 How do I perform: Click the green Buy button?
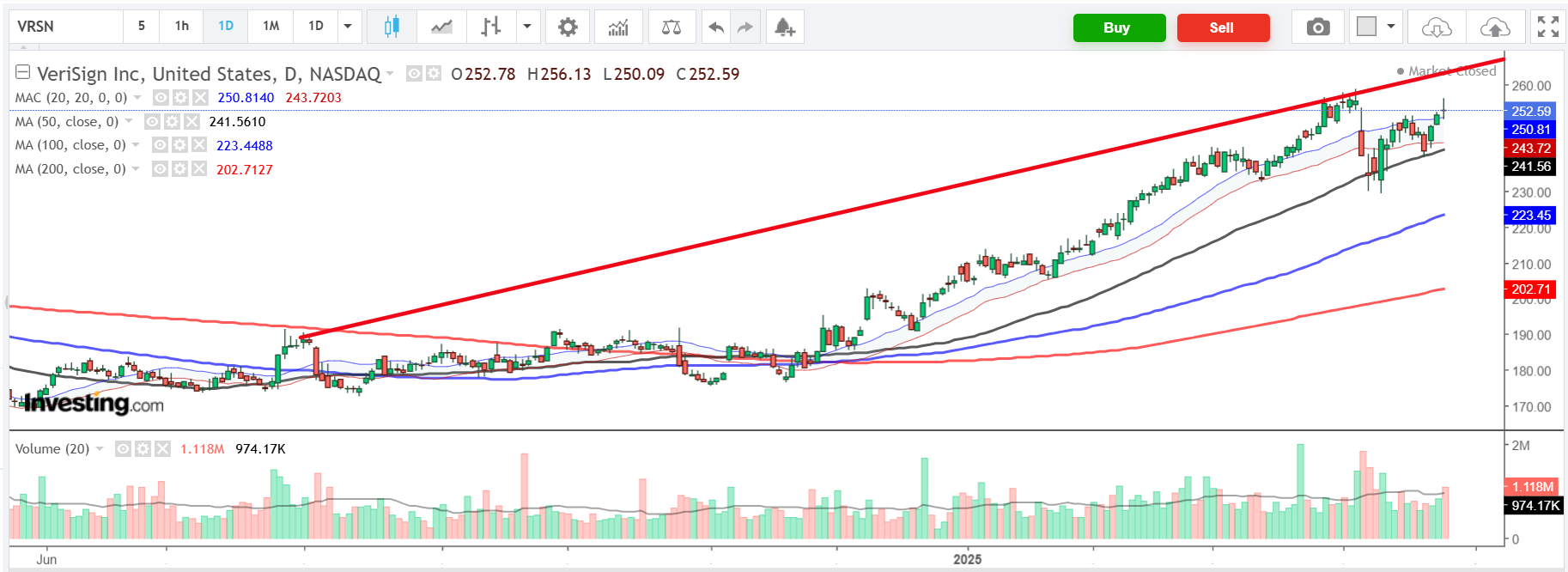(x=1119, y=27)
